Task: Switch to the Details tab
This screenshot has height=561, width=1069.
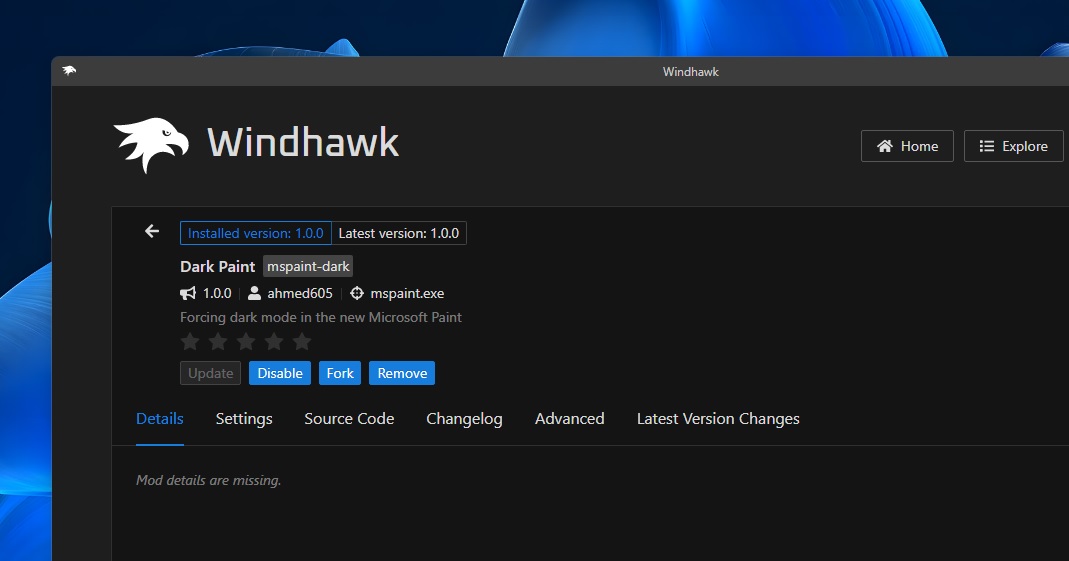Action: click(160, 419)
